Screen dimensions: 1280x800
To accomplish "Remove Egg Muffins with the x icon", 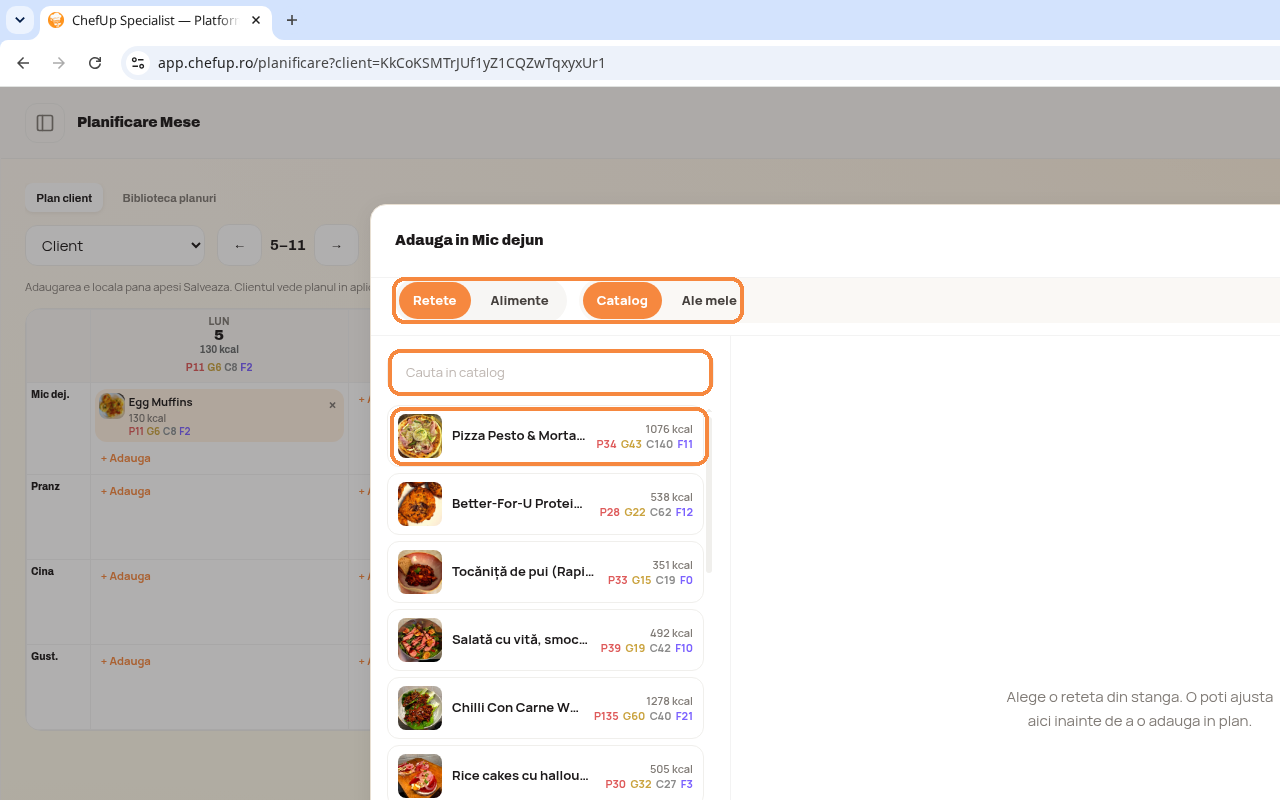I will click(x=332, y=405).
